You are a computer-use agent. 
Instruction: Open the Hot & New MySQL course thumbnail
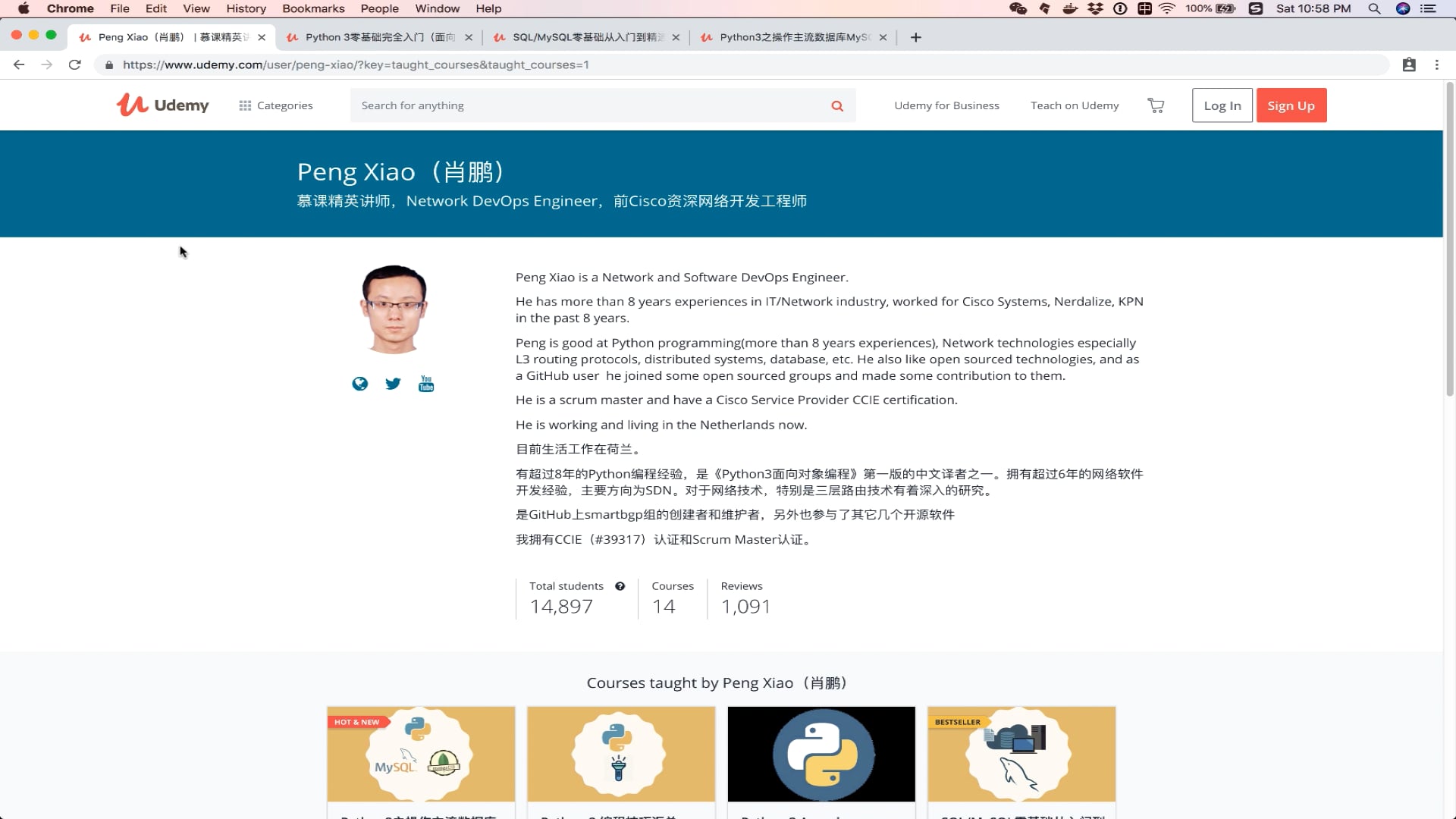(421, 754)
